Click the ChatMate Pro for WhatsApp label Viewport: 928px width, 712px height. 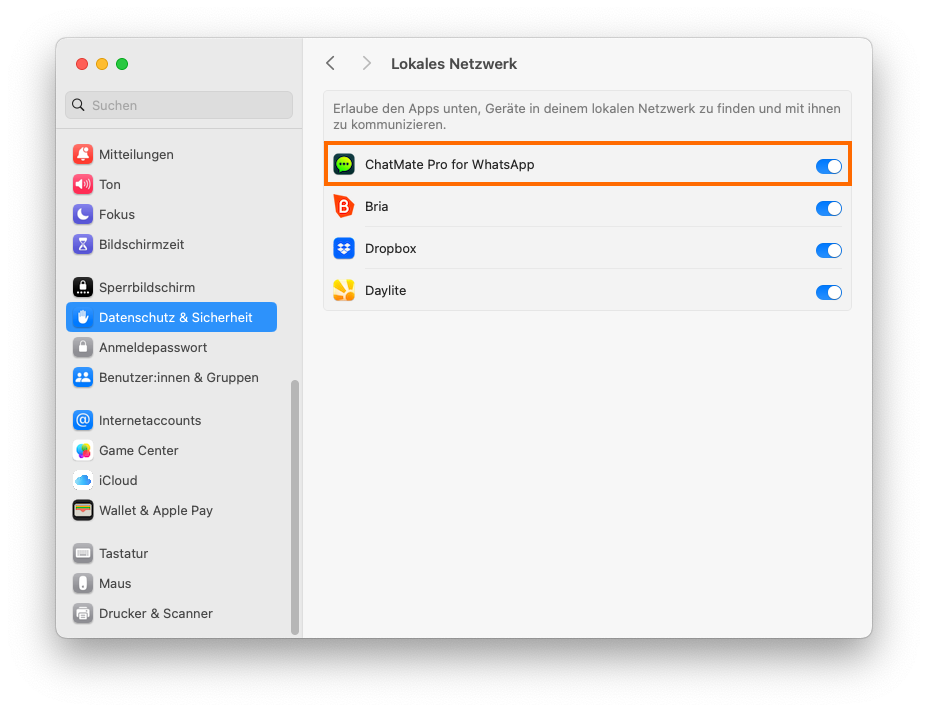pyautogui.click(x=450, y=165)
